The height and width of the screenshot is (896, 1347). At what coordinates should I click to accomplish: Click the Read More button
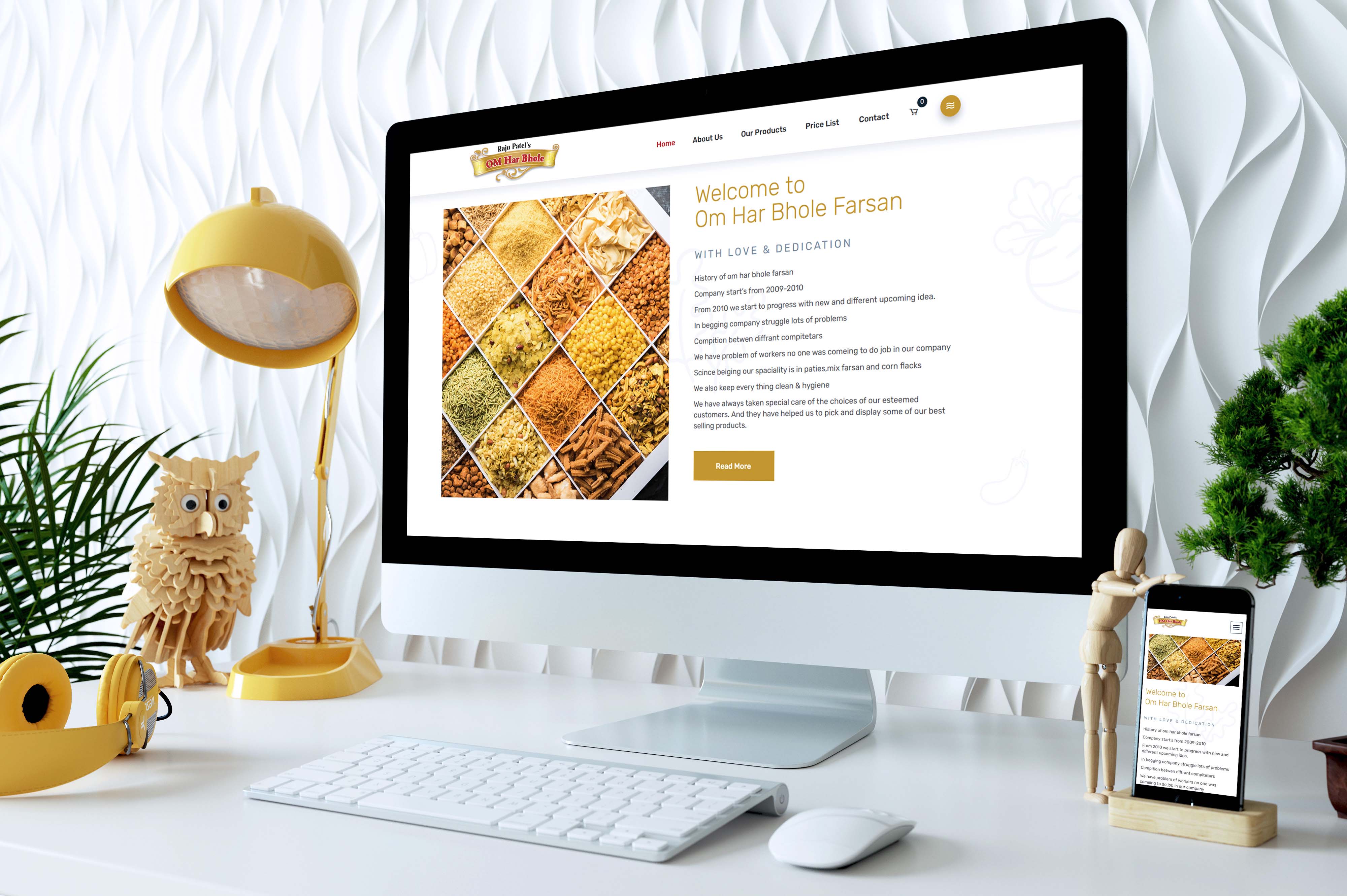(733, 465)
